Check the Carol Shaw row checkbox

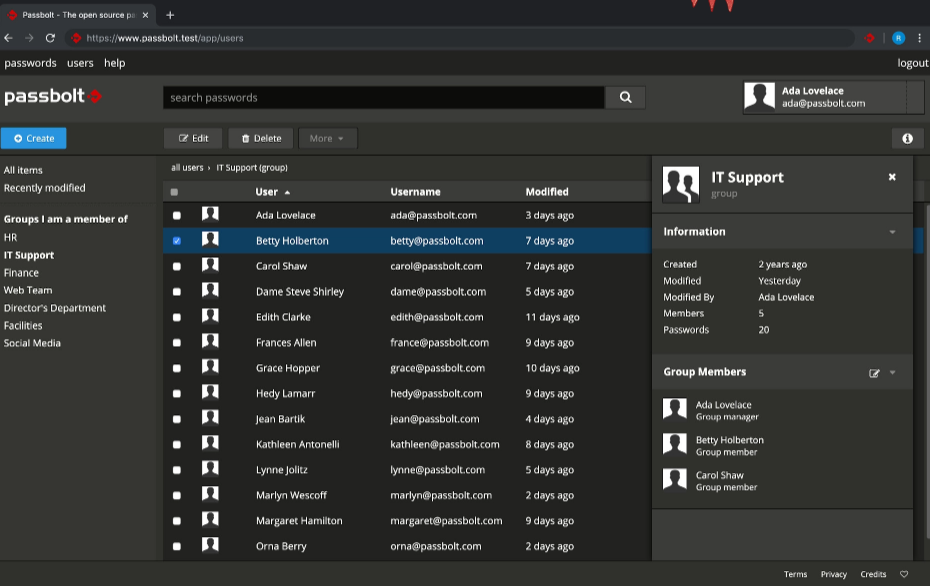[177, 266]
